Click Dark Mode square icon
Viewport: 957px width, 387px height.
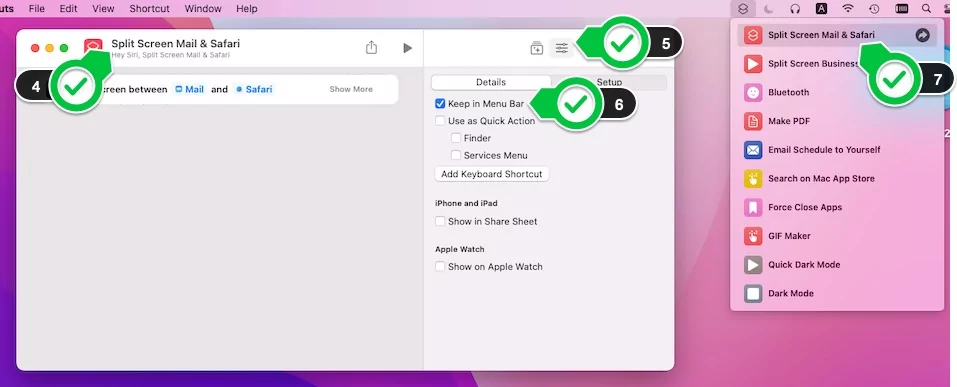(x=753, y=293)
